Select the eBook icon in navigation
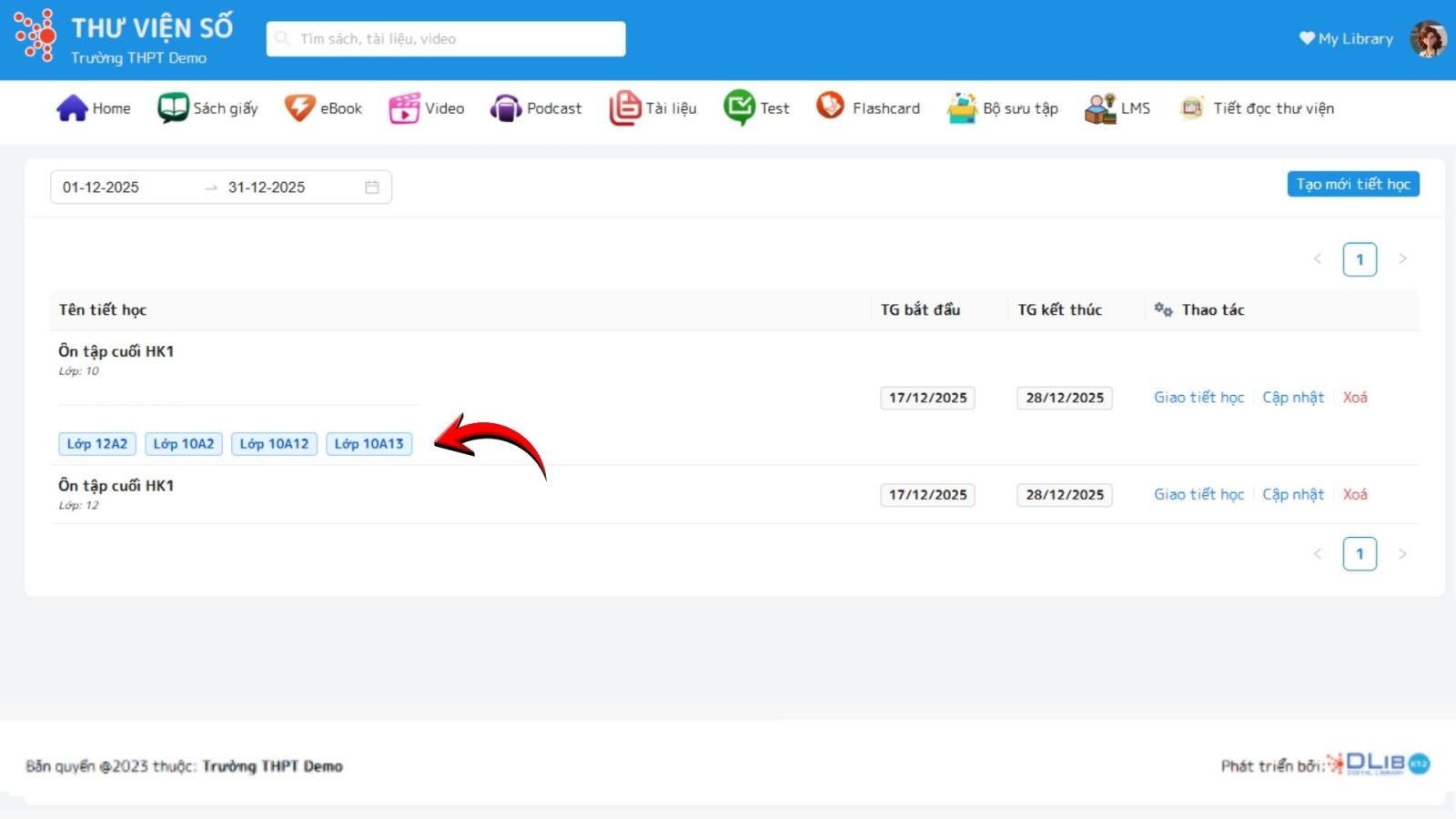The height and width of the screenshot is (819, 1456). pos(299,108)
